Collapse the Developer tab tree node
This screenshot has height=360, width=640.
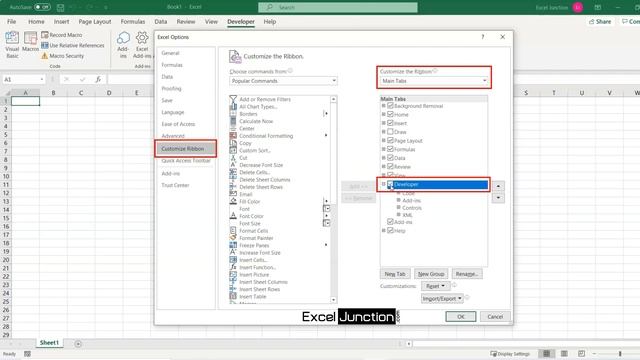coord(384,184)
